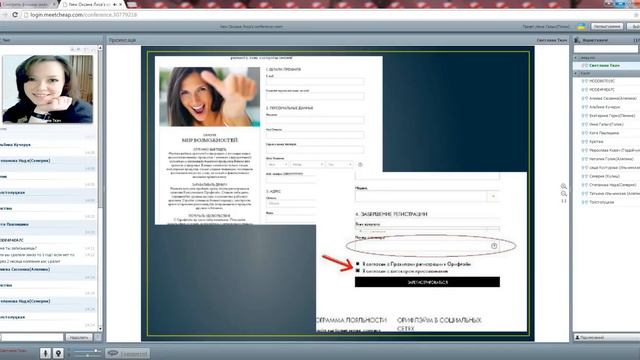
Task: Close the active conference browser tab
Action: point(120,4)
